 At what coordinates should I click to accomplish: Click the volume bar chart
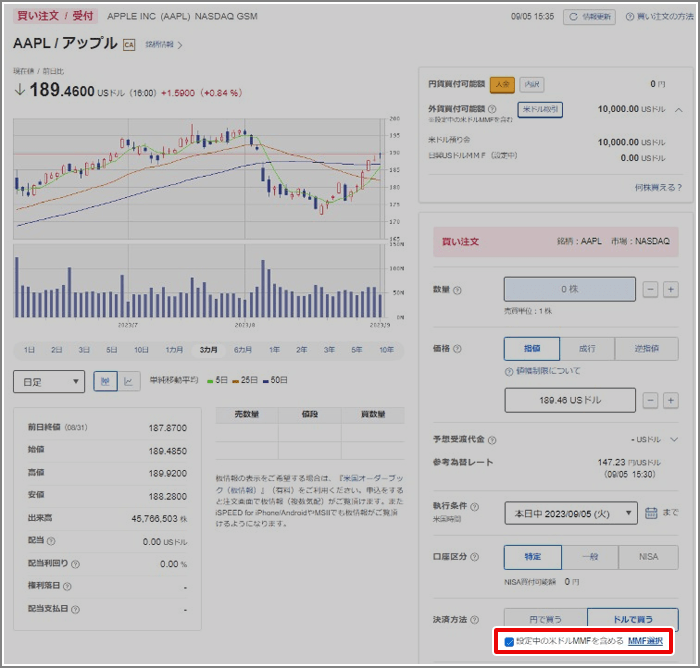point(199,281)
